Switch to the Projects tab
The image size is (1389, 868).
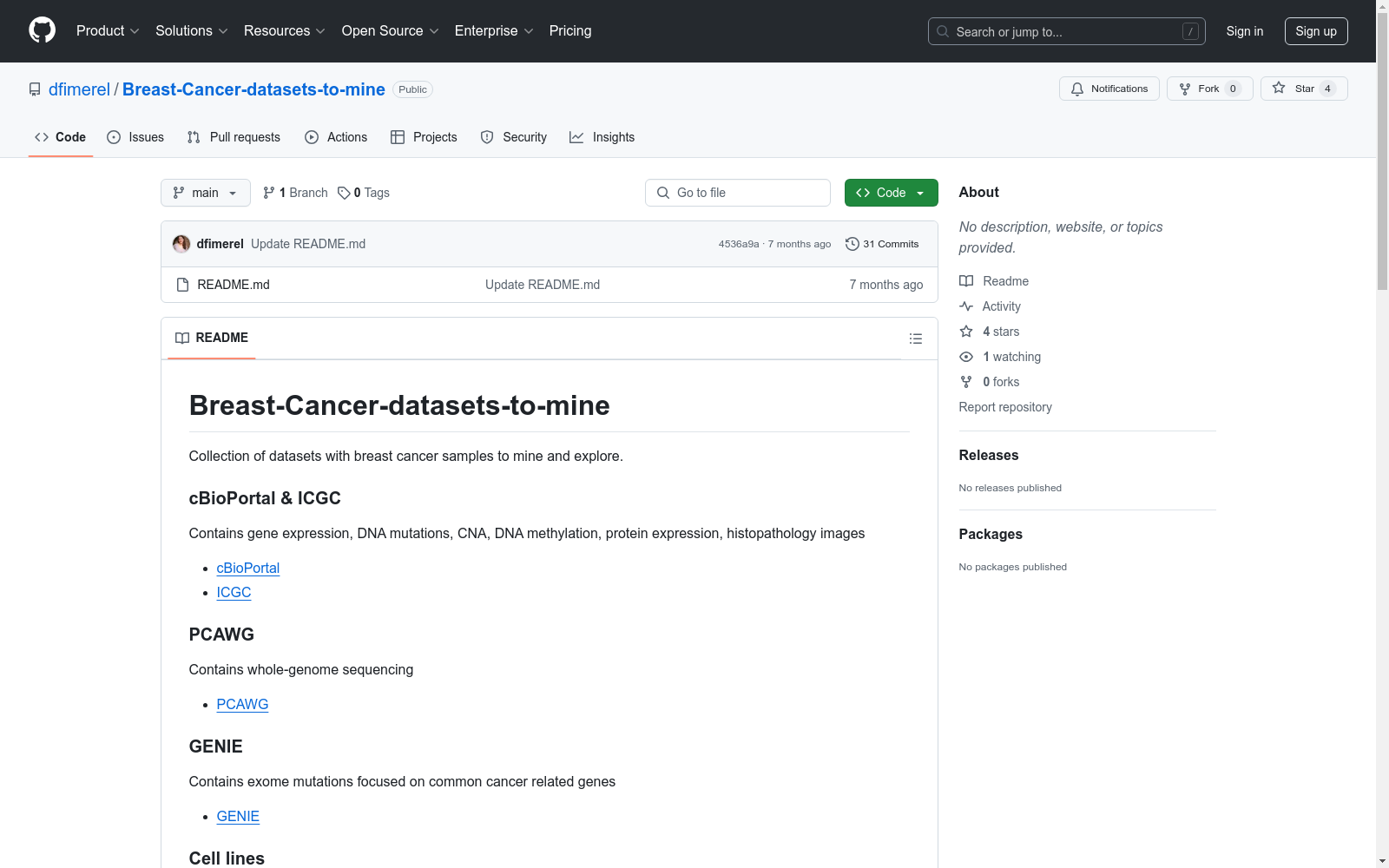(x=424, y=137)
